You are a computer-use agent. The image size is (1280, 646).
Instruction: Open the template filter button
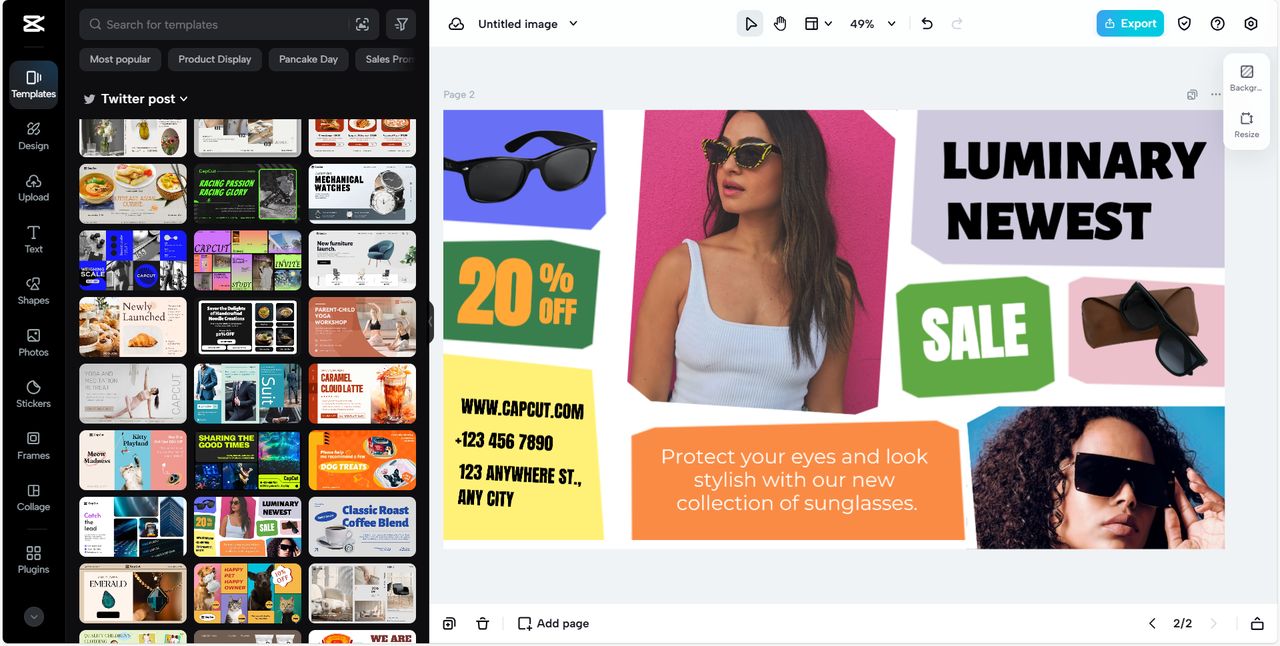tap(401, 25)
